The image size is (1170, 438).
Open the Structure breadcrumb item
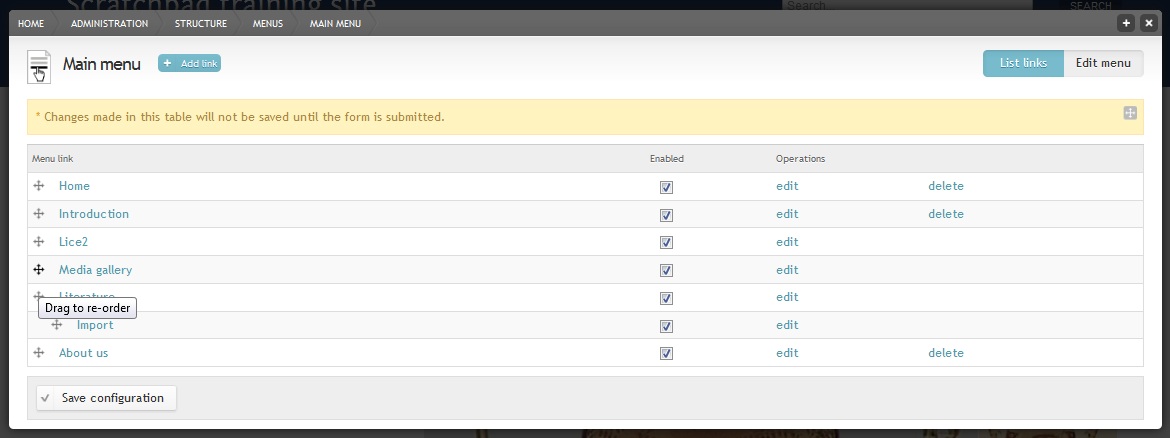pyautogui.click(x=201, y=23)
